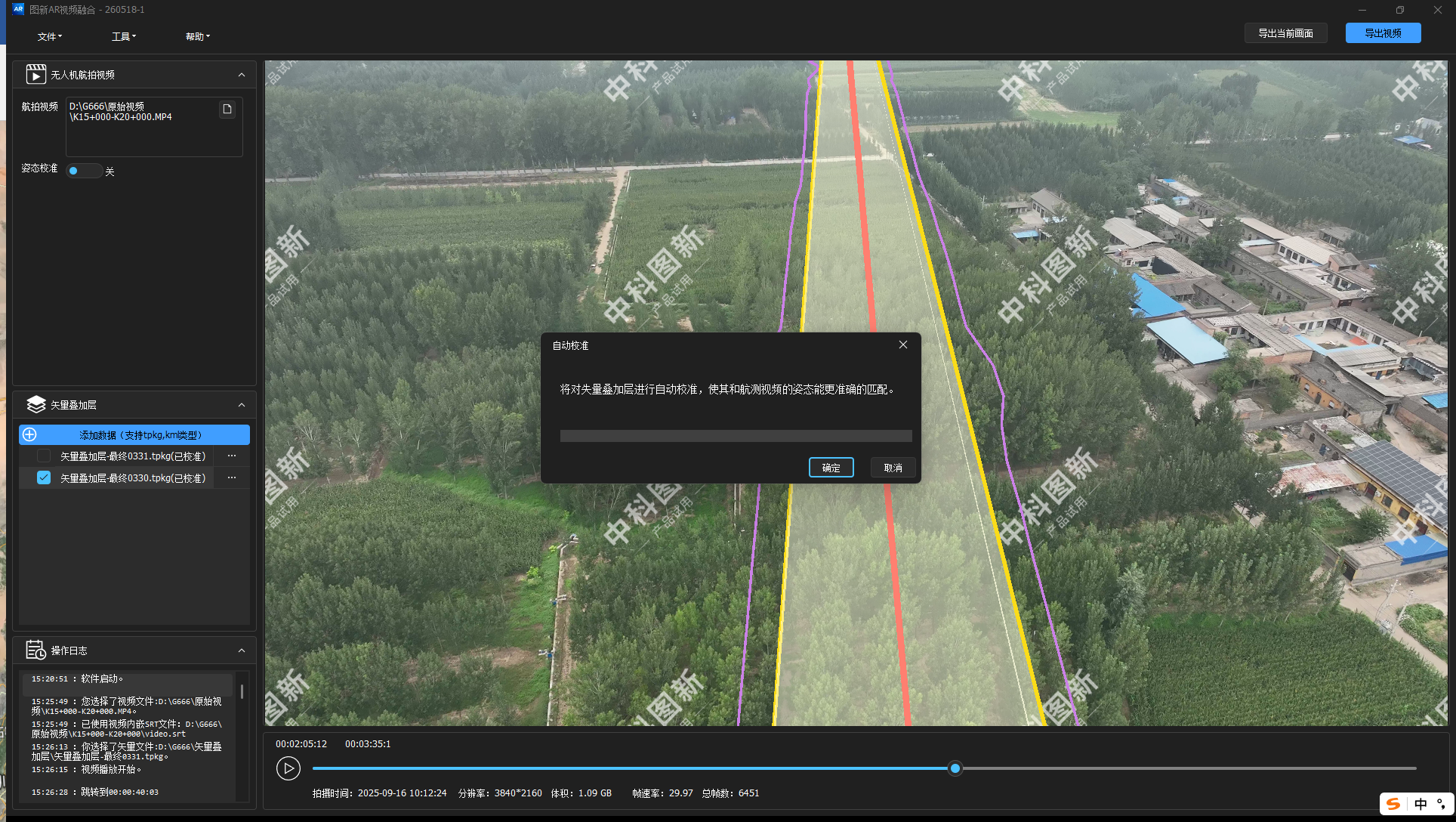Click the Sogou input method S icon

(1393, 804)
